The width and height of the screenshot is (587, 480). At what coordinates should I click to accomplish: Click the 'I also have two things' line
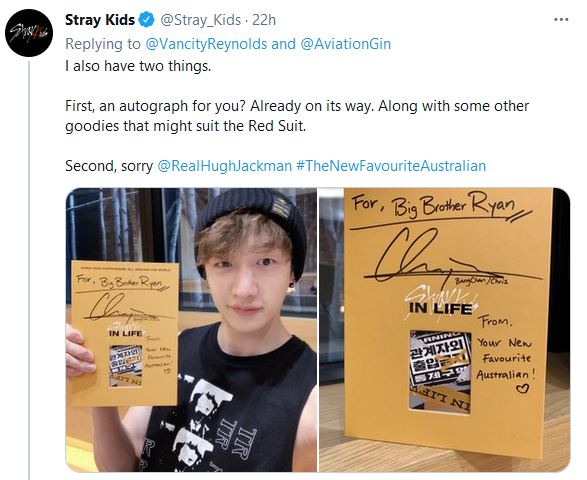138,66
